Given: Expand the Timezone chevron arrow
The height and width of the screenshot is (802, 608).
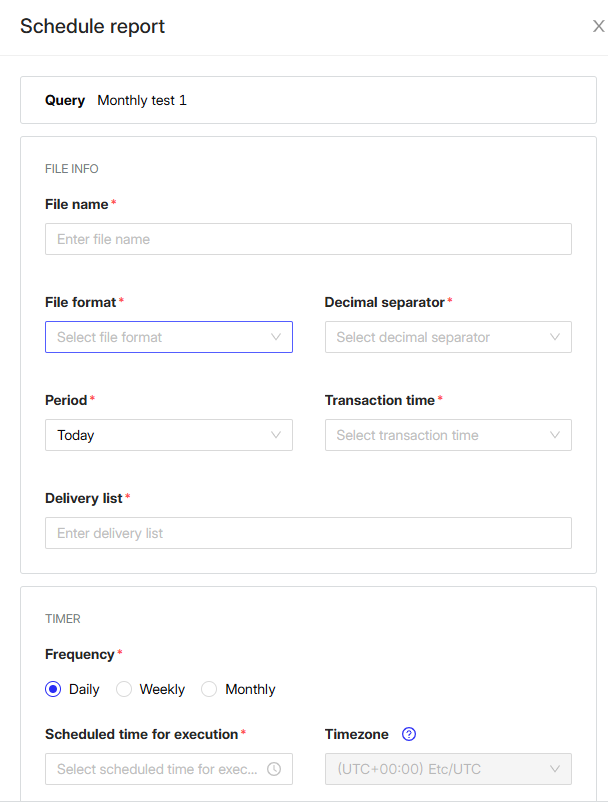Looking at the screenshot, I should (555, 769).
